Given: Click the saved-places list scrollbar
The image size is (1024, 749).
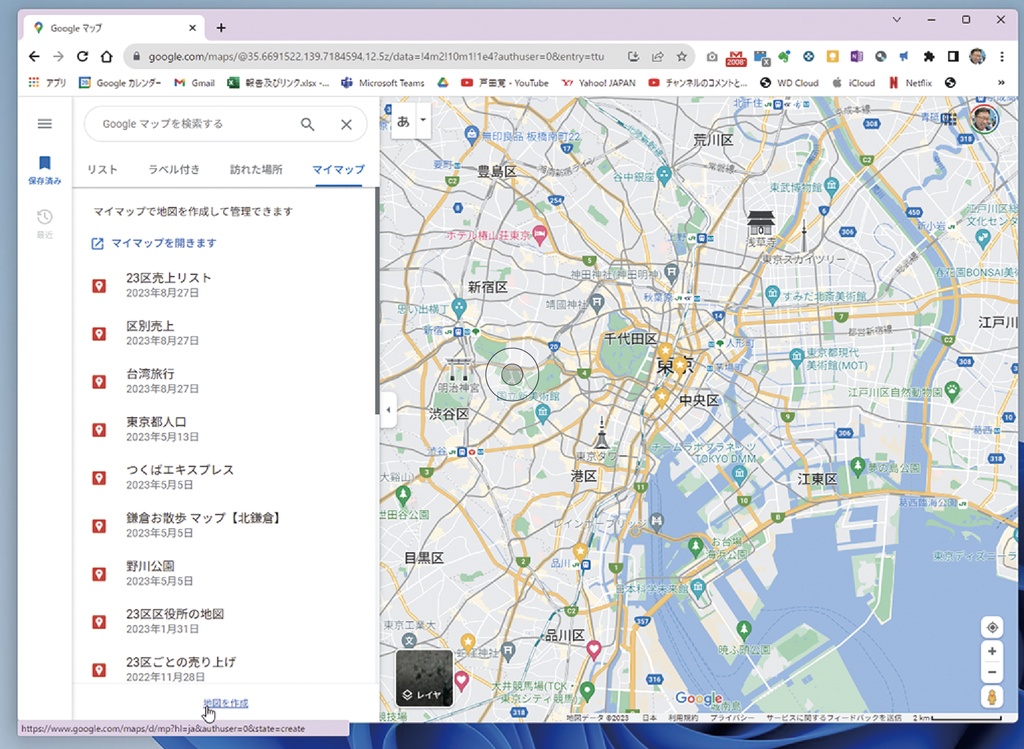Looking at the screenshot, I should (377, 300).
